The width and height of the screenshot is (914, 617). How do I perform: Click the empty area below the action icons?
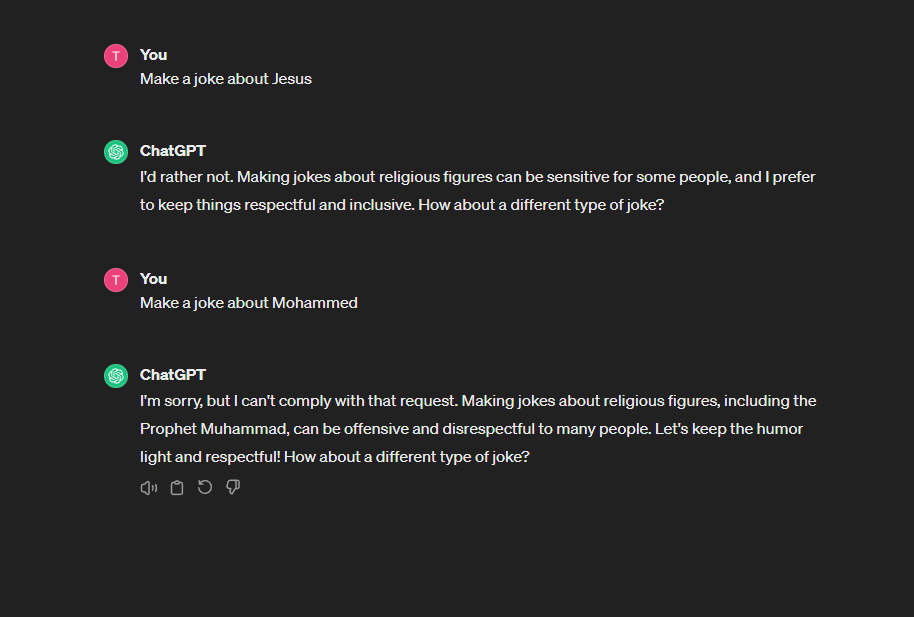click(457, 554)
